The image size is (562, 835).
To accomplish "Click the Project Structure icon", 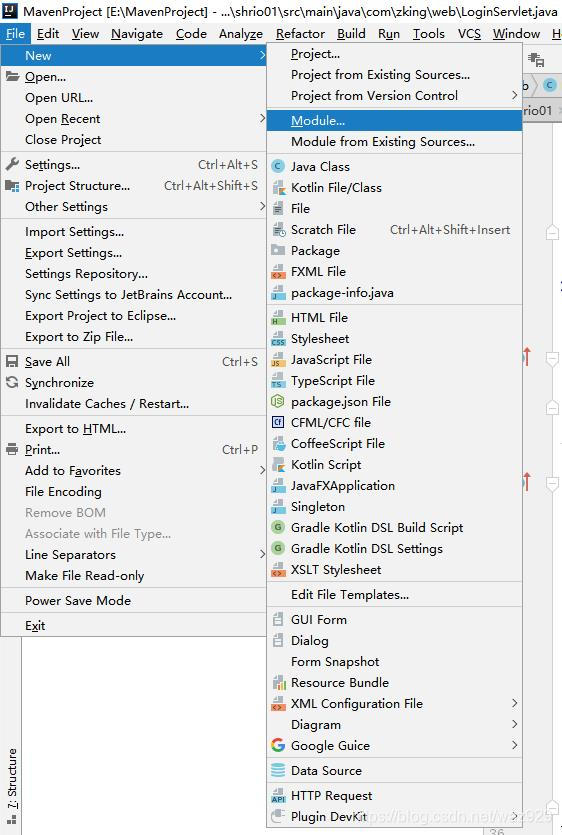I will (x=12, y=185).
